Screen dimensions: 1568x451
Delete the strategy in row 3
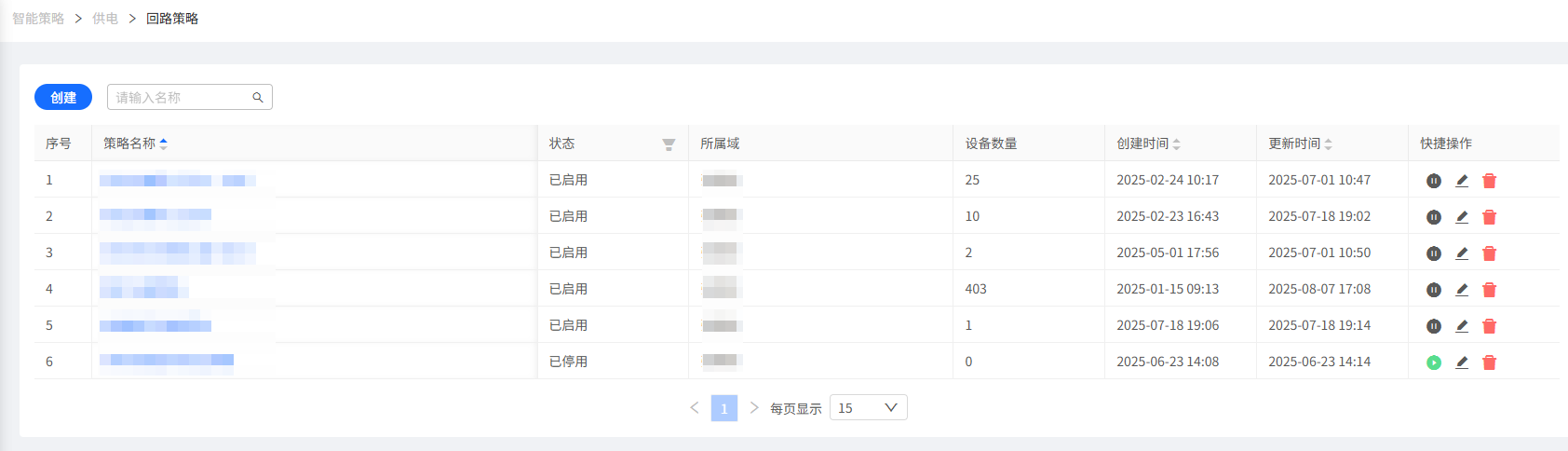[1490, 253]
